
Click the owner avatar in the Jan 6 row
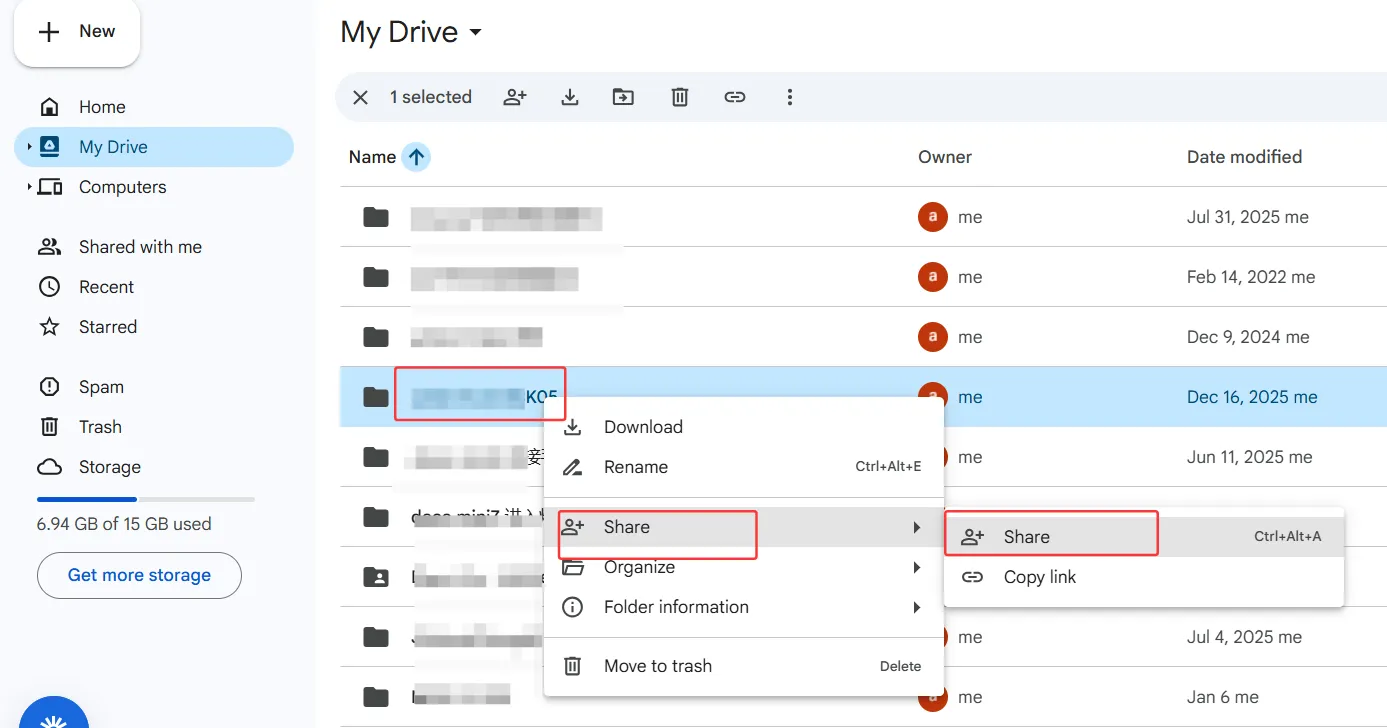click(x=932, y=697)
